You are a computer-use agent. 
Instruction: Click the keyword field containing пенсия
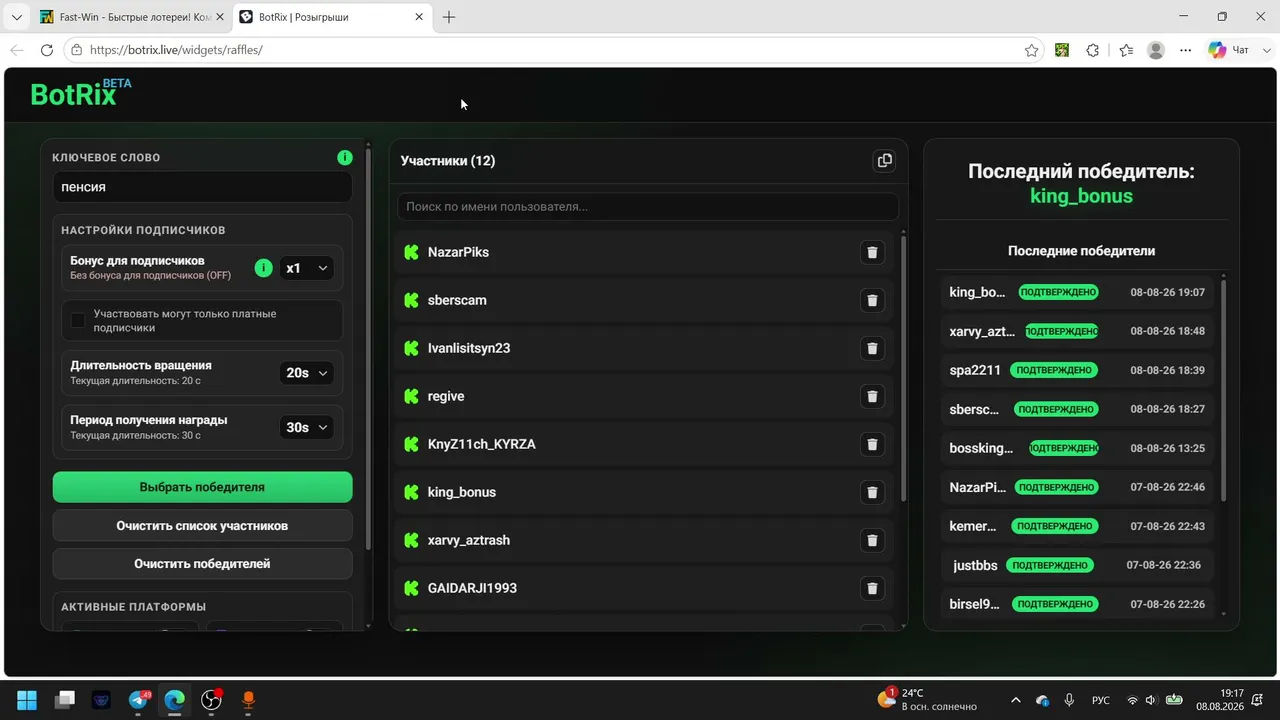pos(202,187)
